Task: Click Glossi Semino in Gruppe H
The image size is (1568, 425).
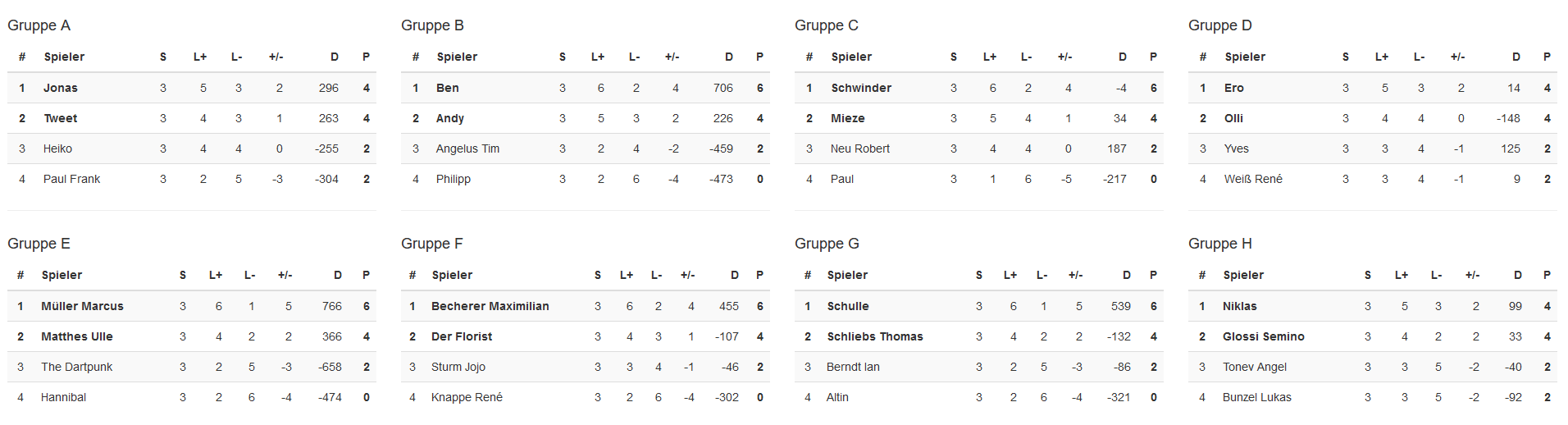Action: click(1264, 336)
